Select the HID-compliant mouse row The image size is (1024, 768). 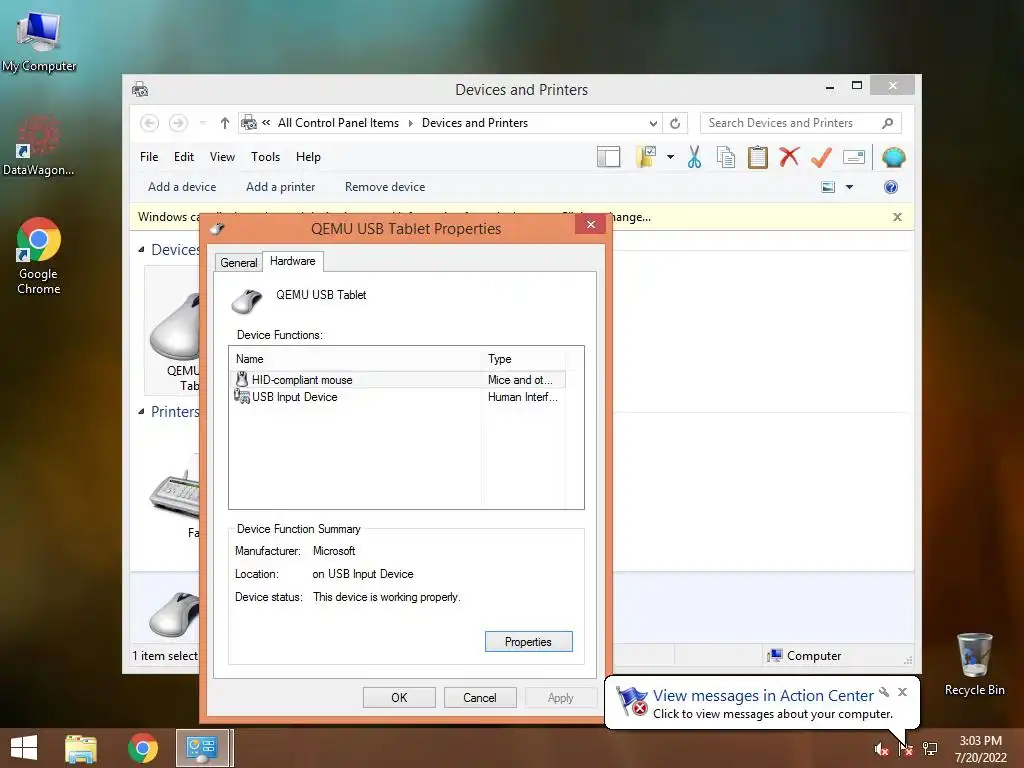point(398,379)
